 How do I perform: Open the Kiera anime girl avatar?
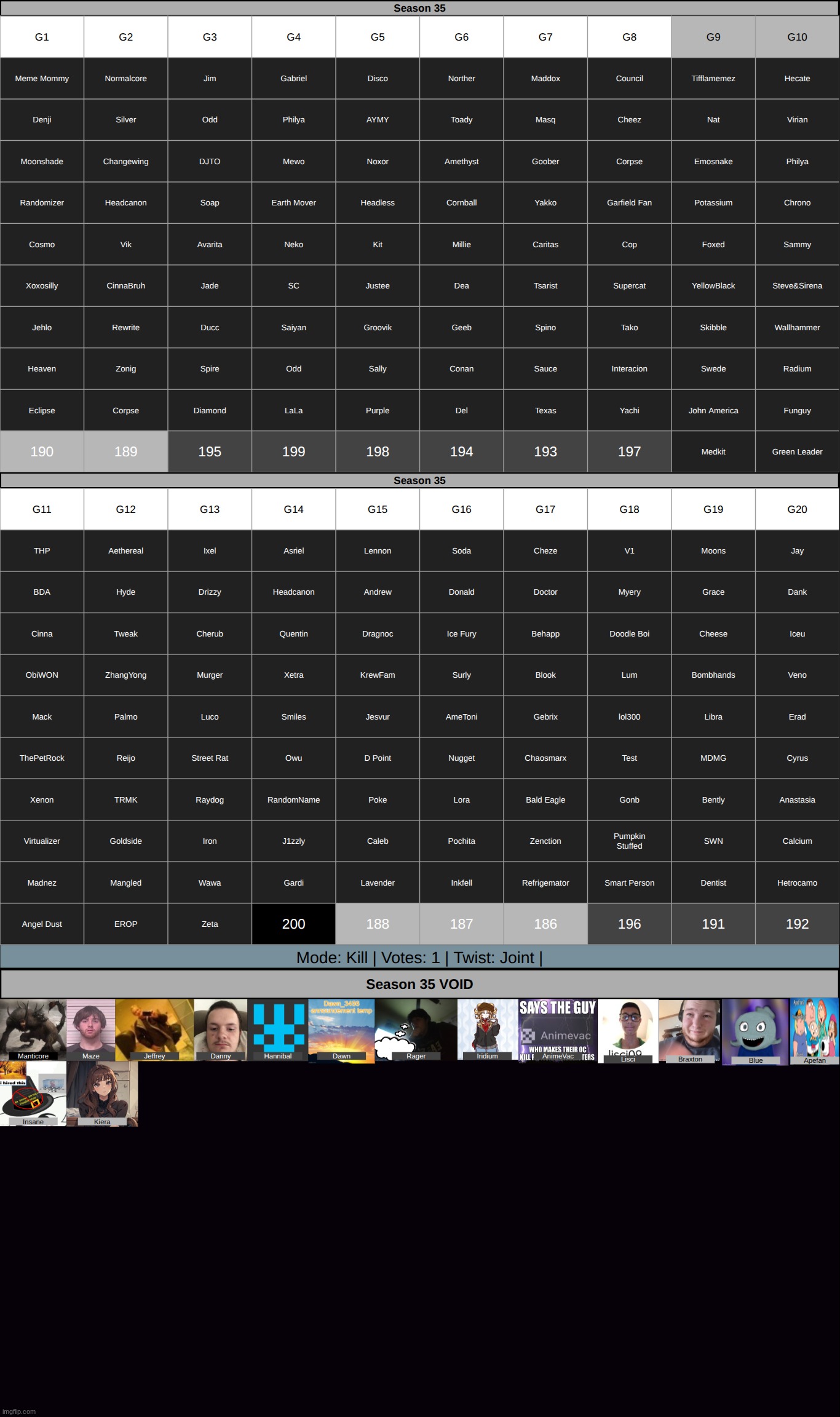tap(102, 1093)
